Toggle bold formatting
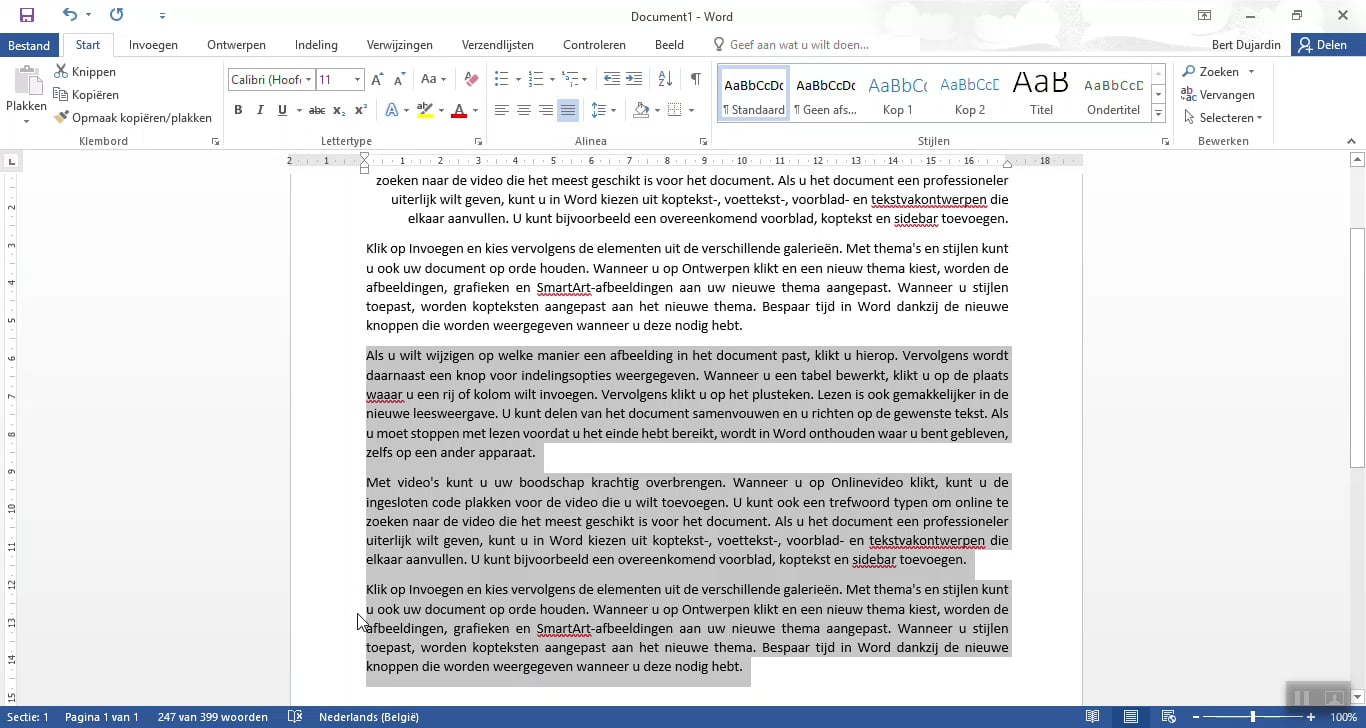1366x728 pixels. click(x=238, y=110)
